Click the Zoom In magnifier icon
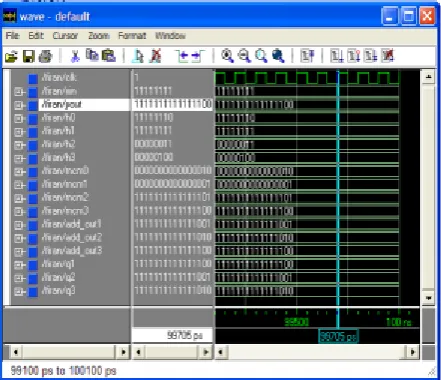The width and height of the screenshot is (441, 380). tap(227, 56)
